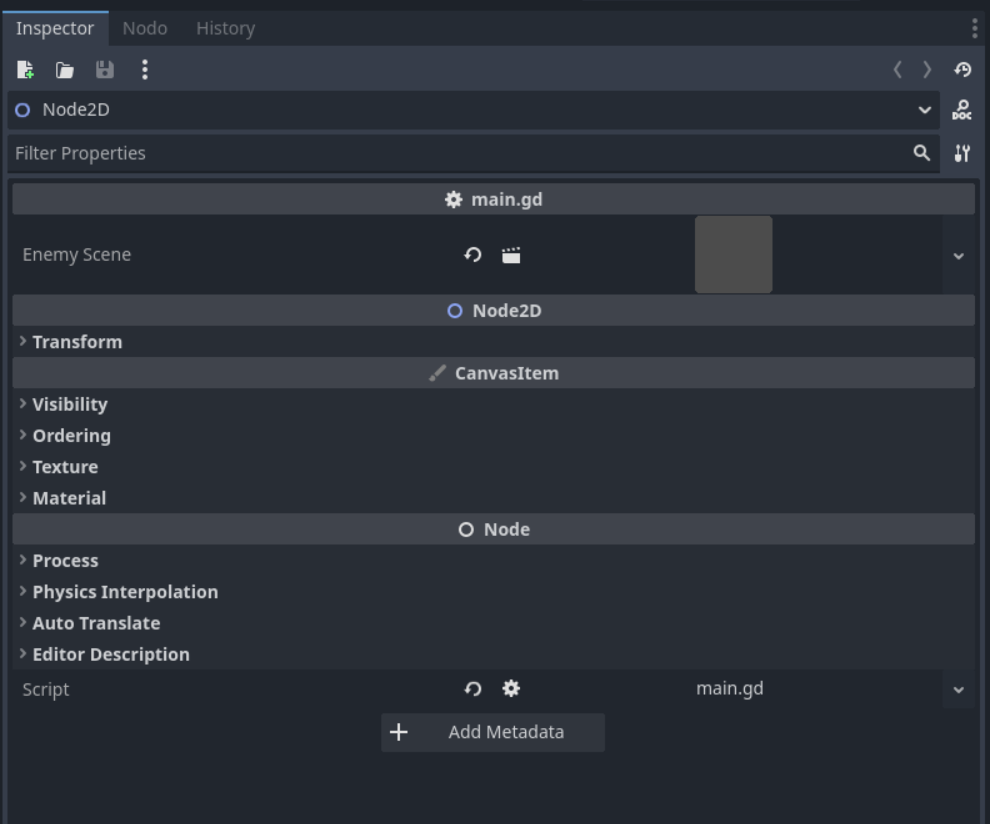The width and height of the screenshot is (990, 824).
Task: Open the Script main.gd dropdown arrow
Action: [x=958, y=690]
